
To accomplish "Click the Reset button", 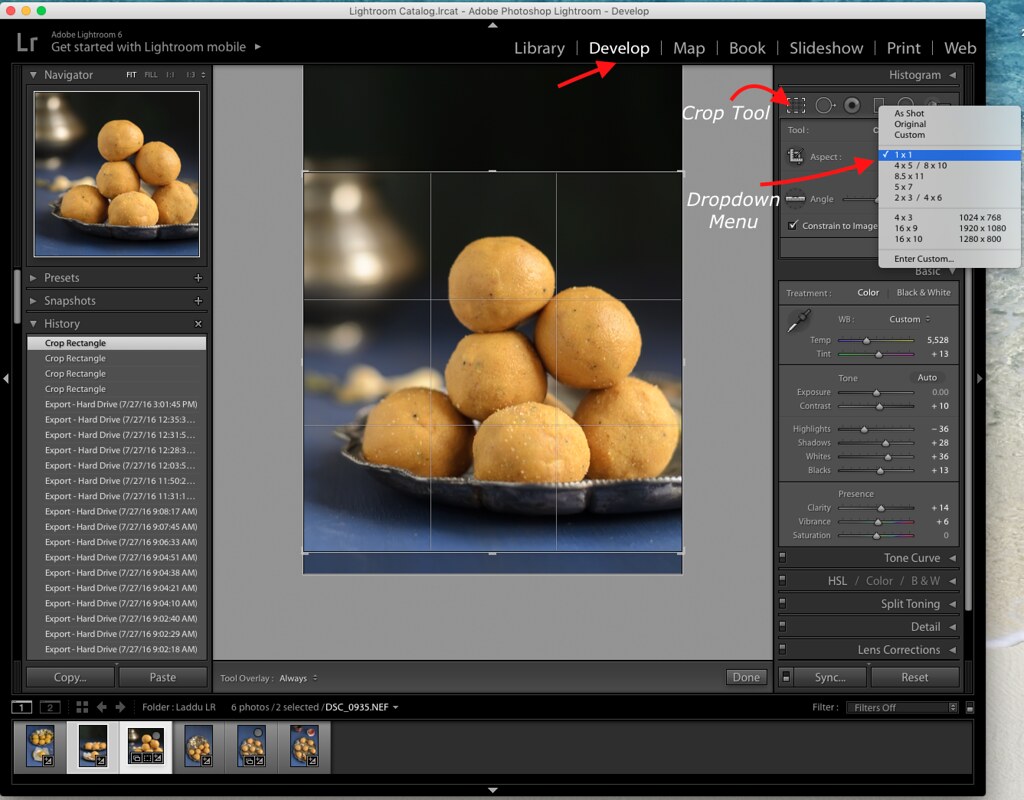I will pos(914,677).
